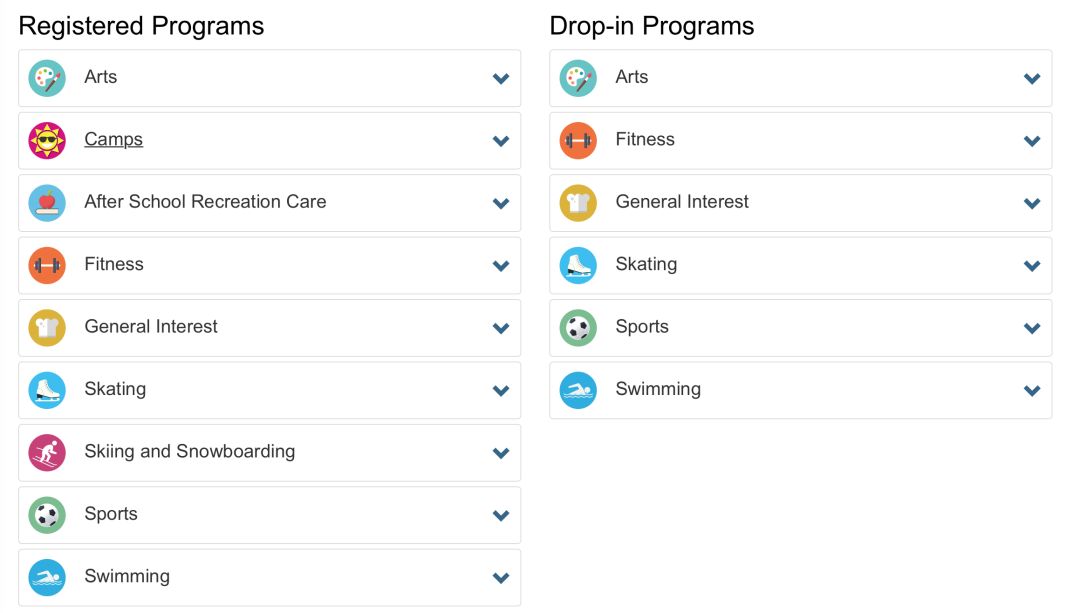Click the paint palette icon under Drop-in Programs
Viewport: 1080px width, 613px height.
(578, 78)
